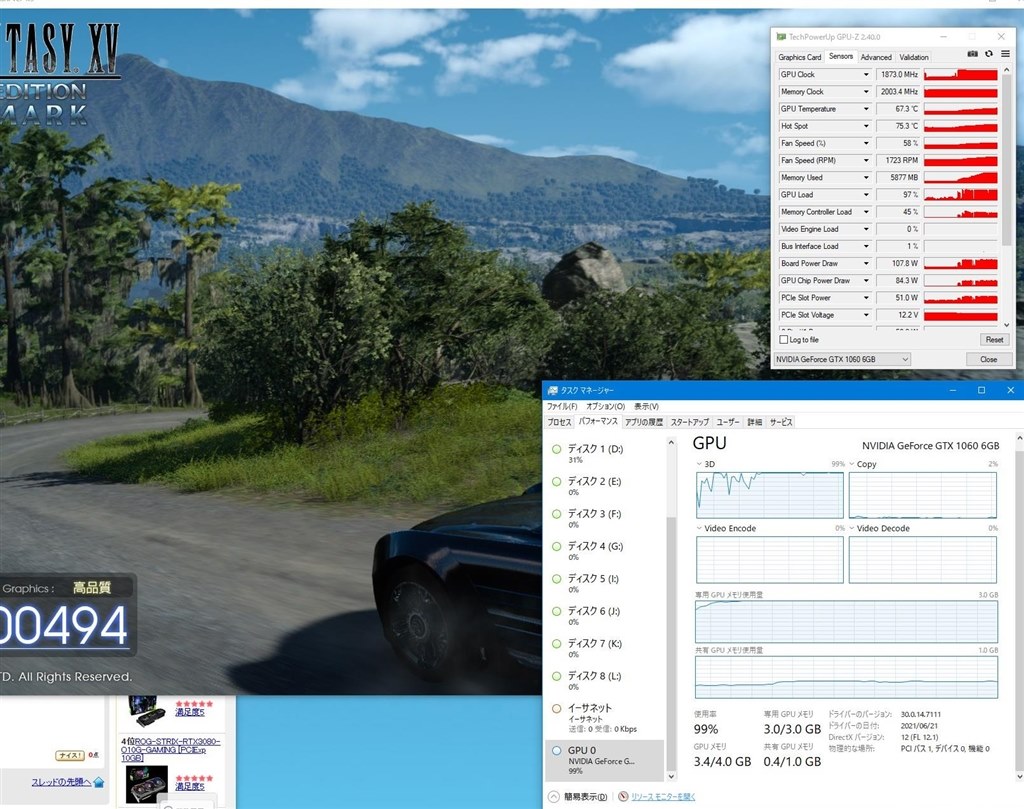Open the Hot Spot sensor dropdown

866,126
